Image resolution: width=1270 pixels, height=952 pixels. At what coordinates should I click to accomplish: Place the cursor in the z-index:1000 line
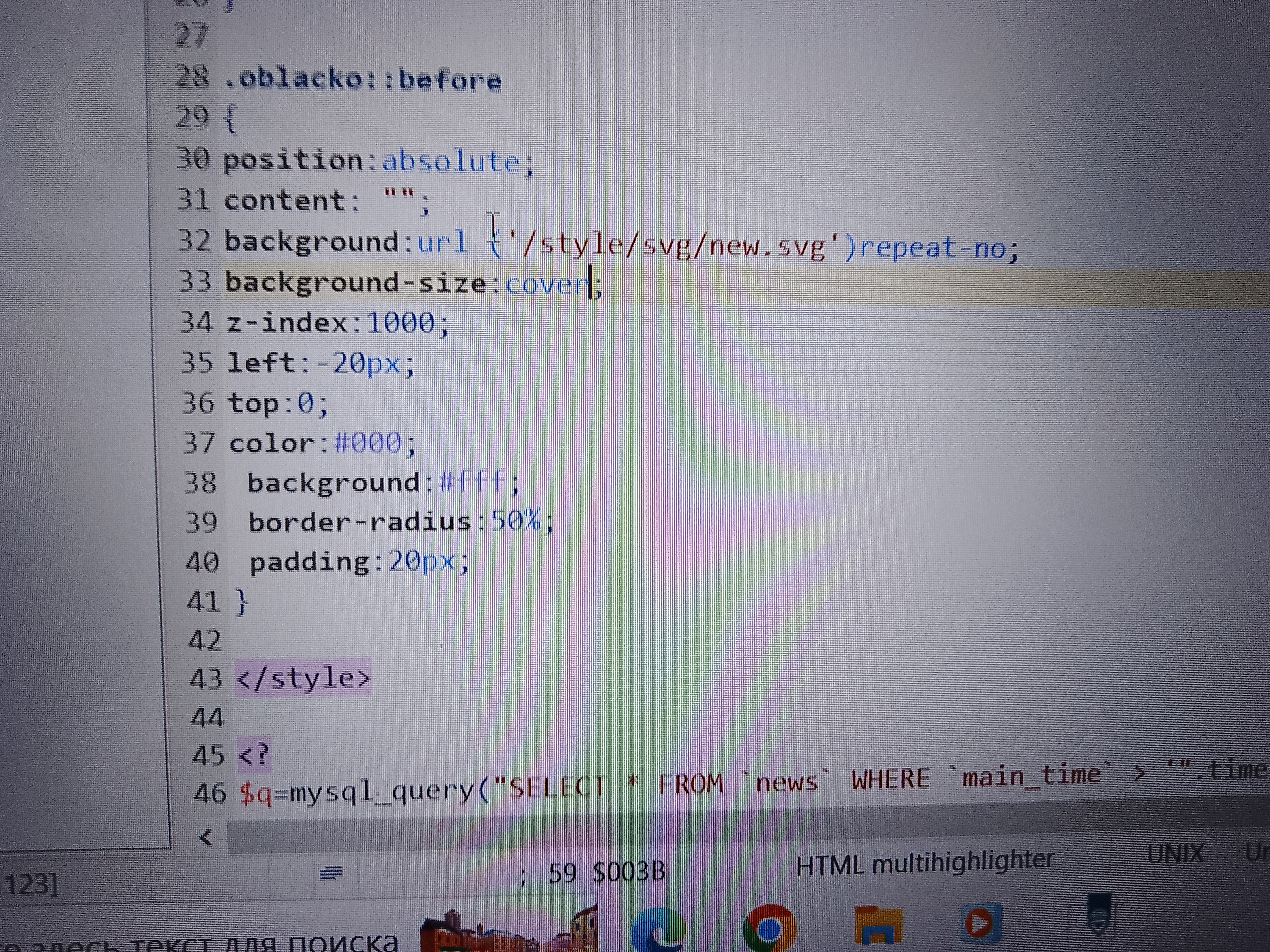click(x=336, y=323)
